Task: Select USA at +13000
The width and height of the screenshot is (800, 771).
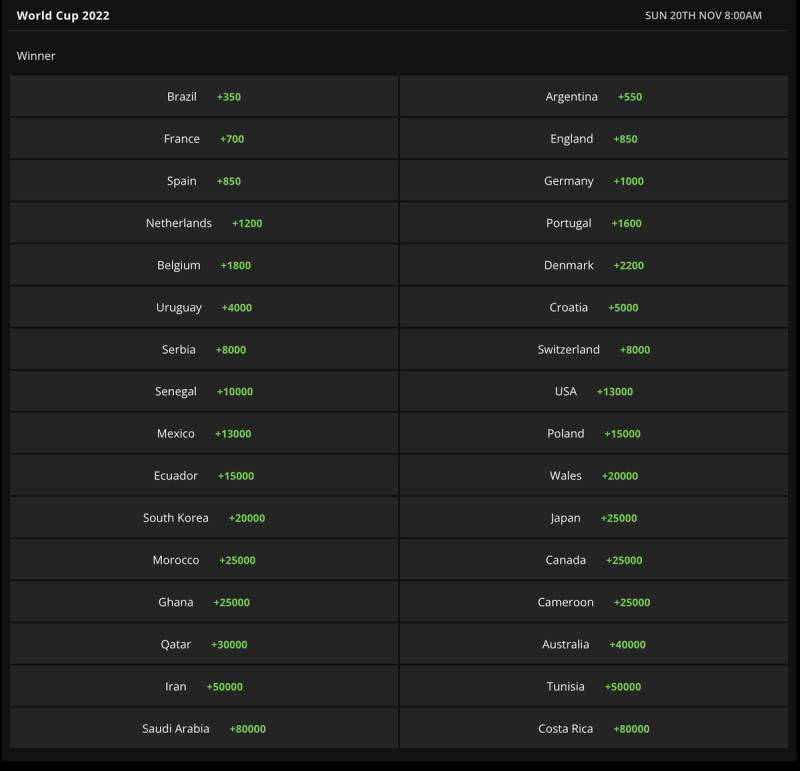Action: click(594, 391)
